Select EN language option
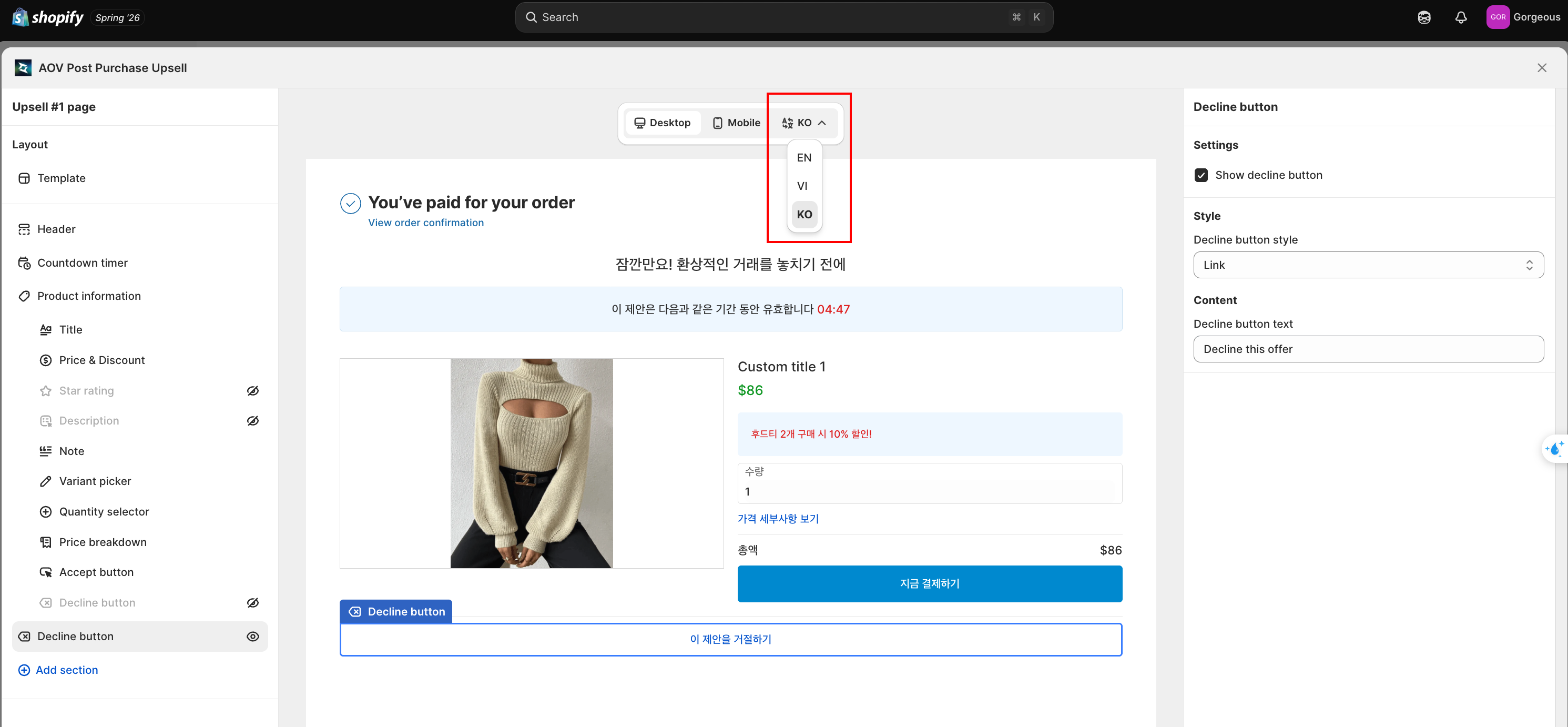Screen dimensions: 1568x727 804,158
